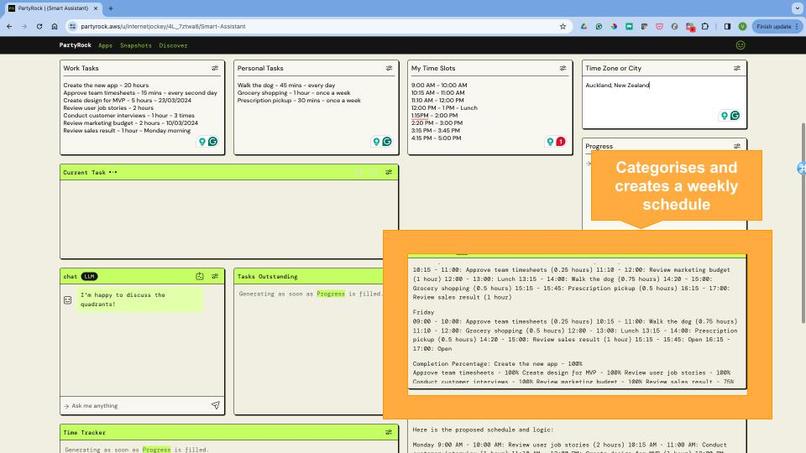Click the Google Drive extension icon
806x453 pixels.
pyautogui.click(x=584, y=26)
